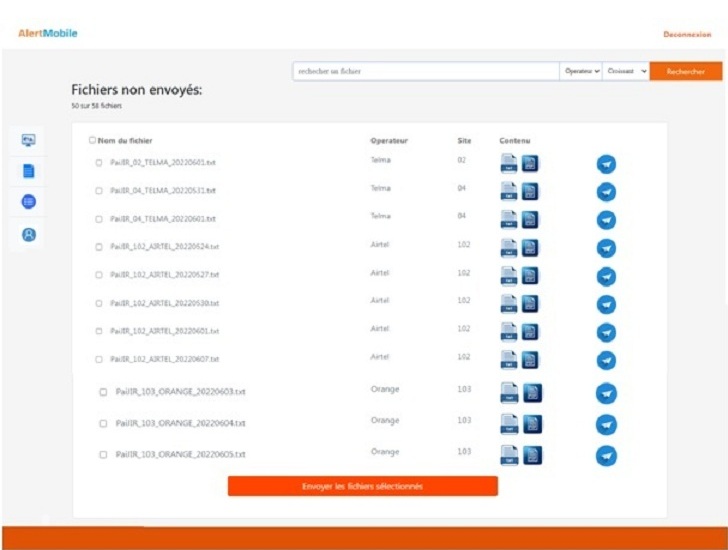
Task: Click the orange Rechercher button
Action: (x=685, y=71)
